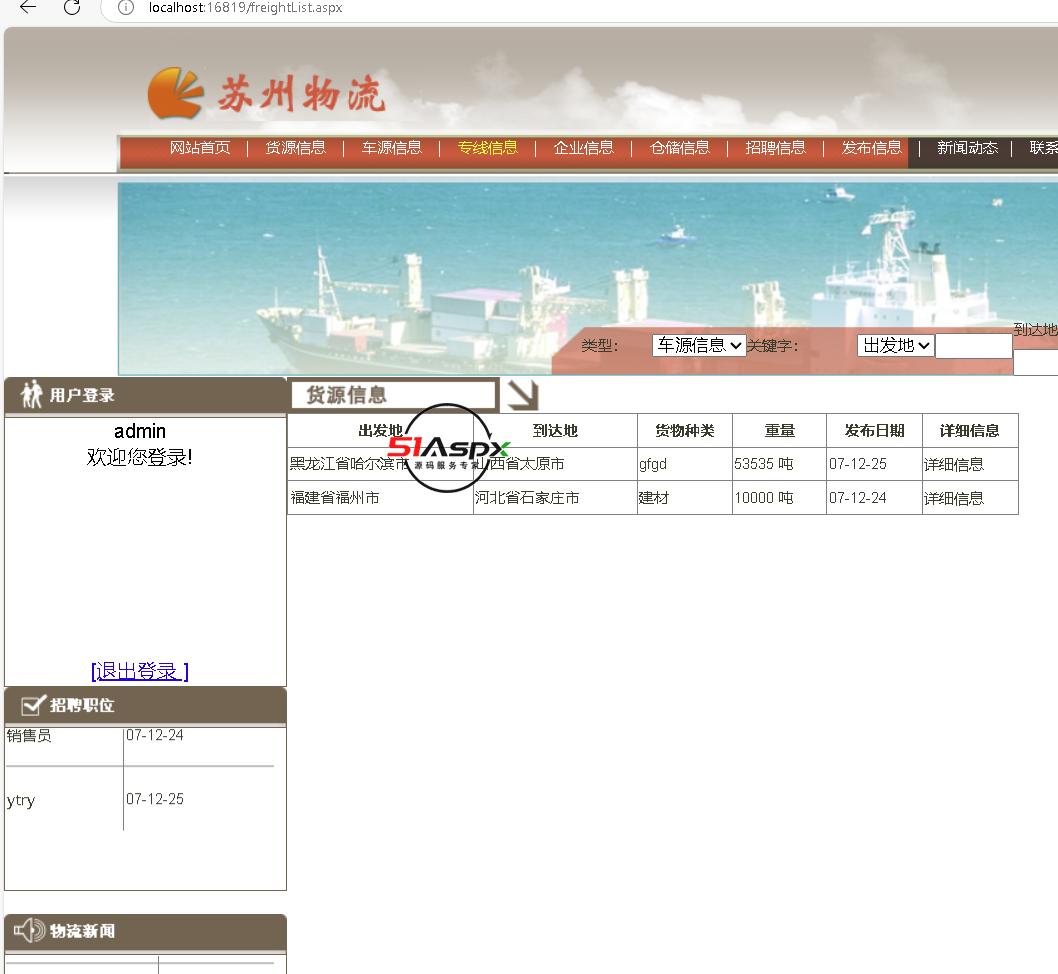The image size is (1058, 974).
Task: Open 详细信息 for the 福建省福州市 row
Action: point(953,498)
